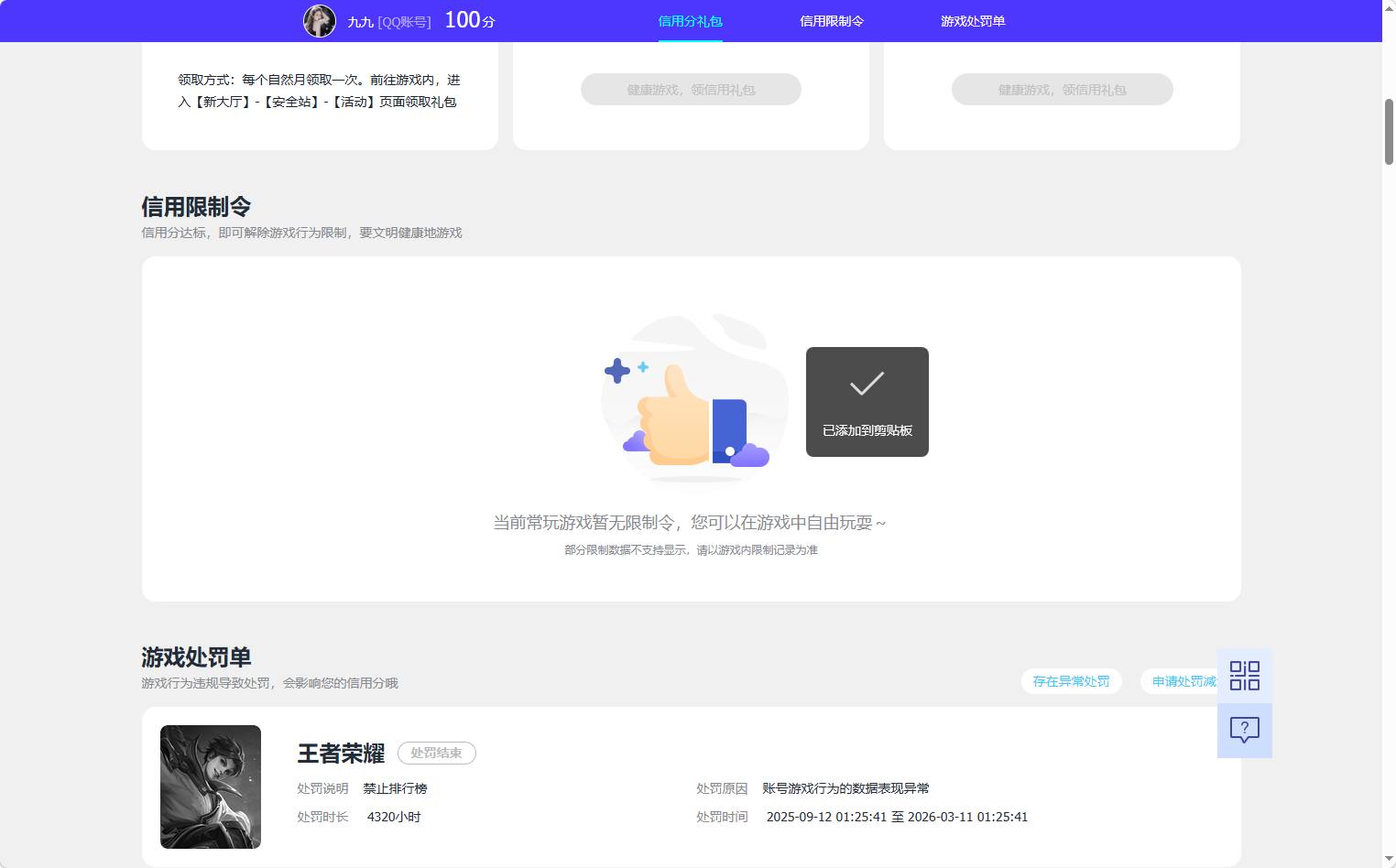1396x868 pixels.
Task: Open the 游戏处罚单 tab
Action: pos(972,20)
